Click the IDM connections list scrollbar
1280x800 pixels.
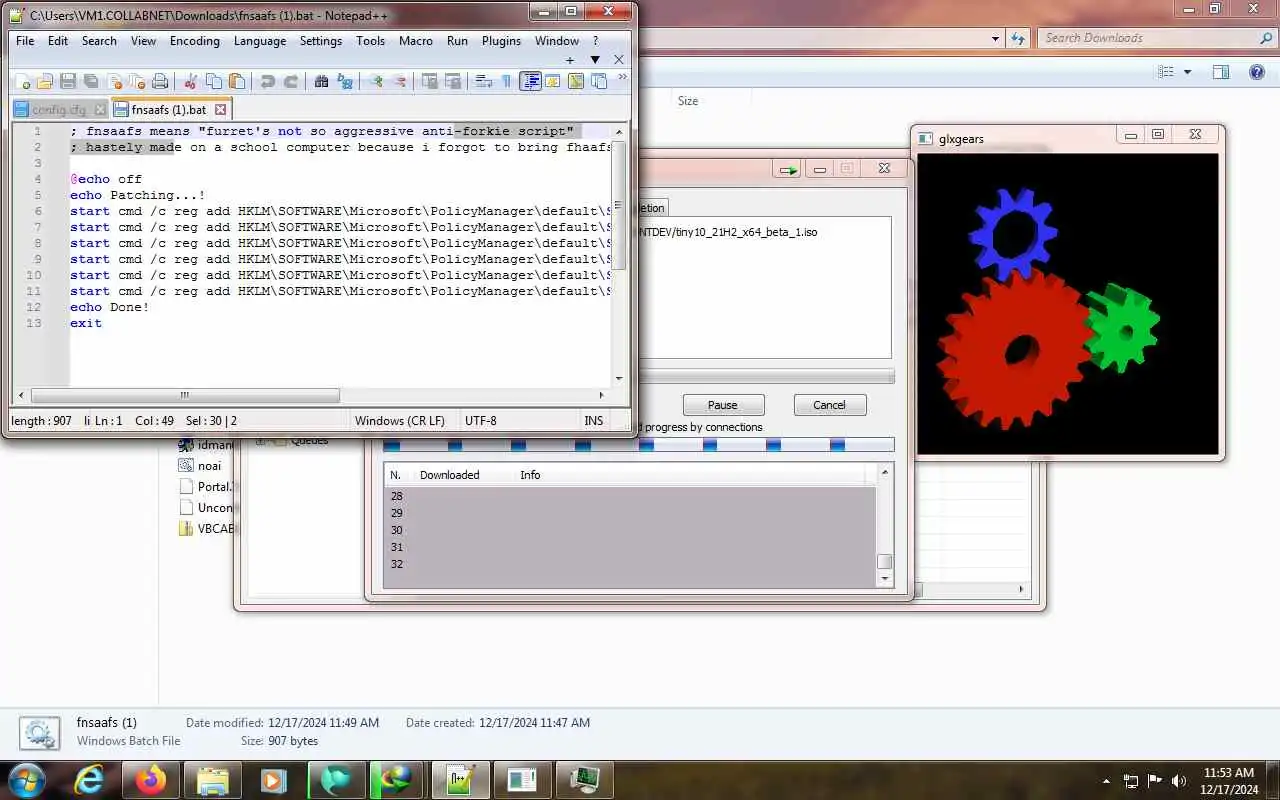884,525
